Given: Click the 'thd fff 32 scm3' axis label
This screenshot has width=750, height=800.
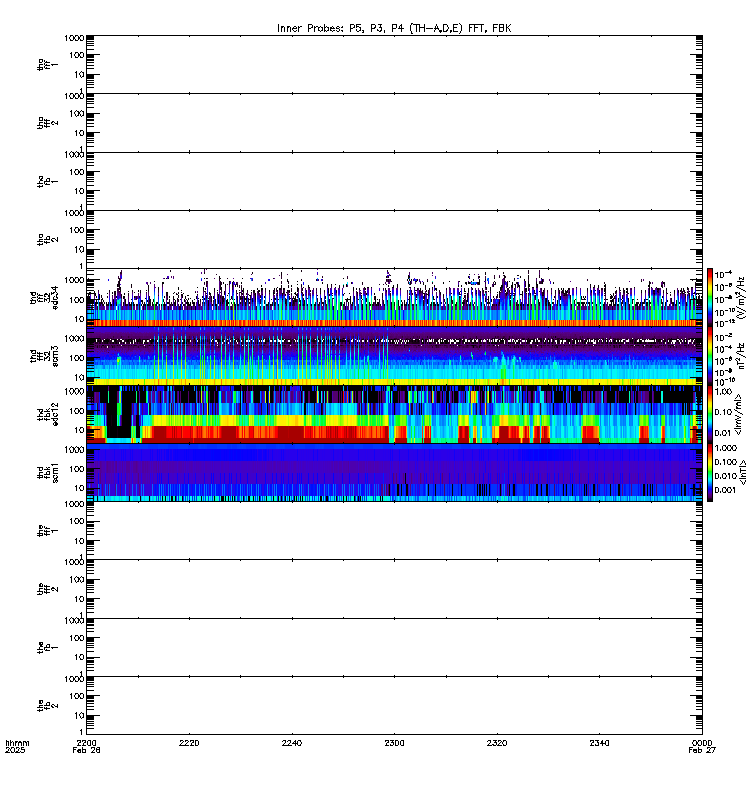Looking at the screenshot, I should coord(44,356).
